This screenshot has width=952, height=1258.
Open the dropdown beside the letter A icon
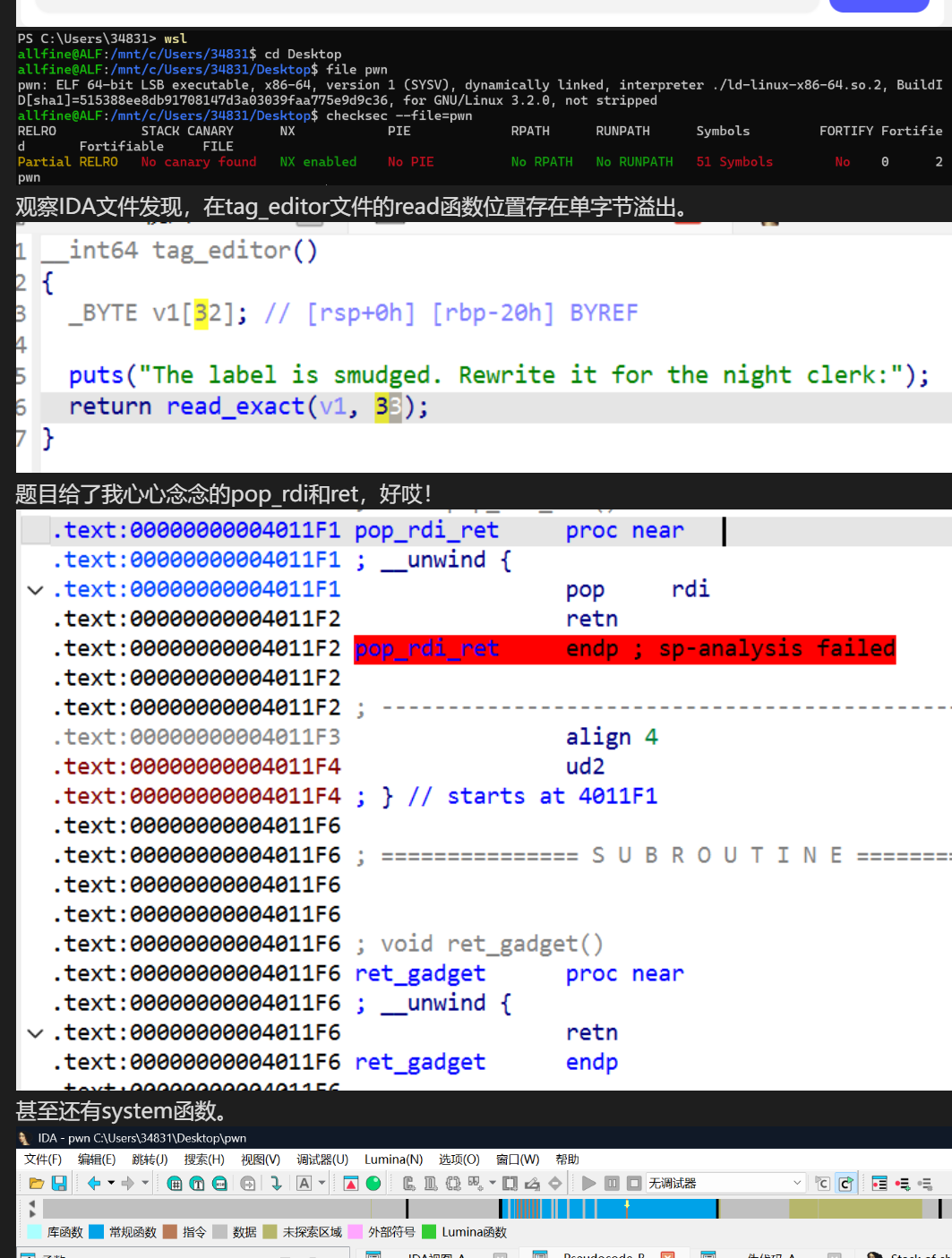(322, 1184)
